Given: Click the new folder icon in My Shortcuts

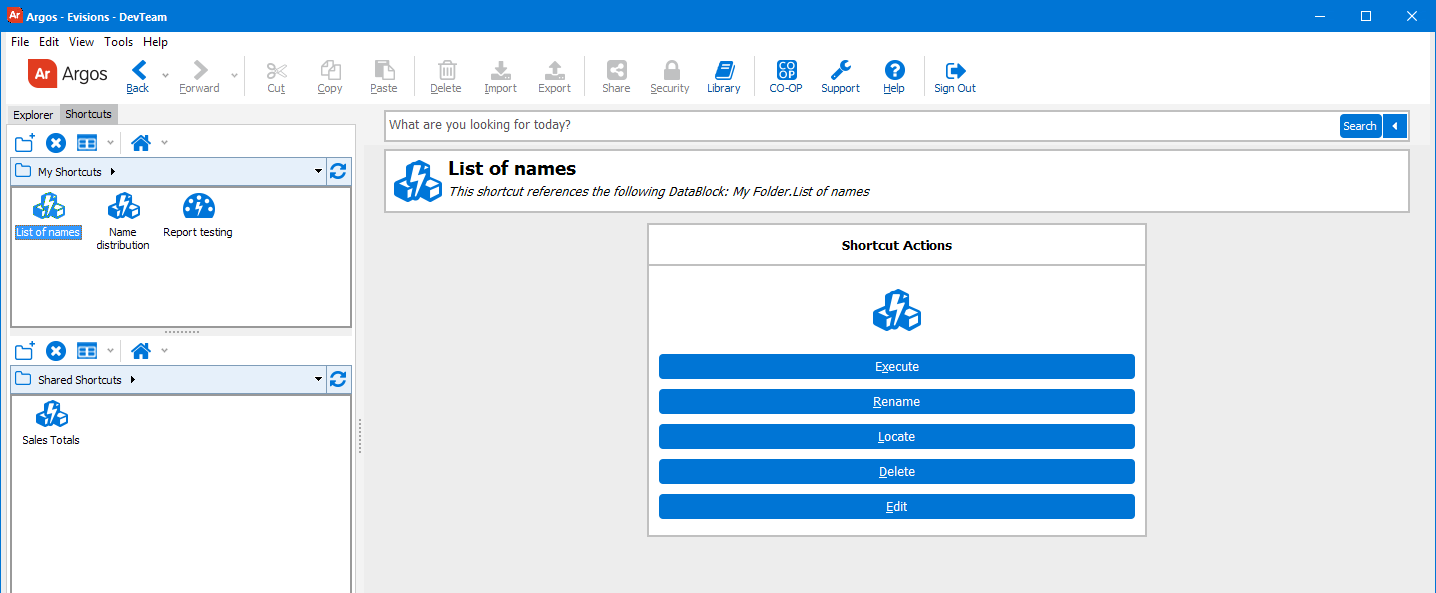Looking at the screenshot, I should point(25,143).
